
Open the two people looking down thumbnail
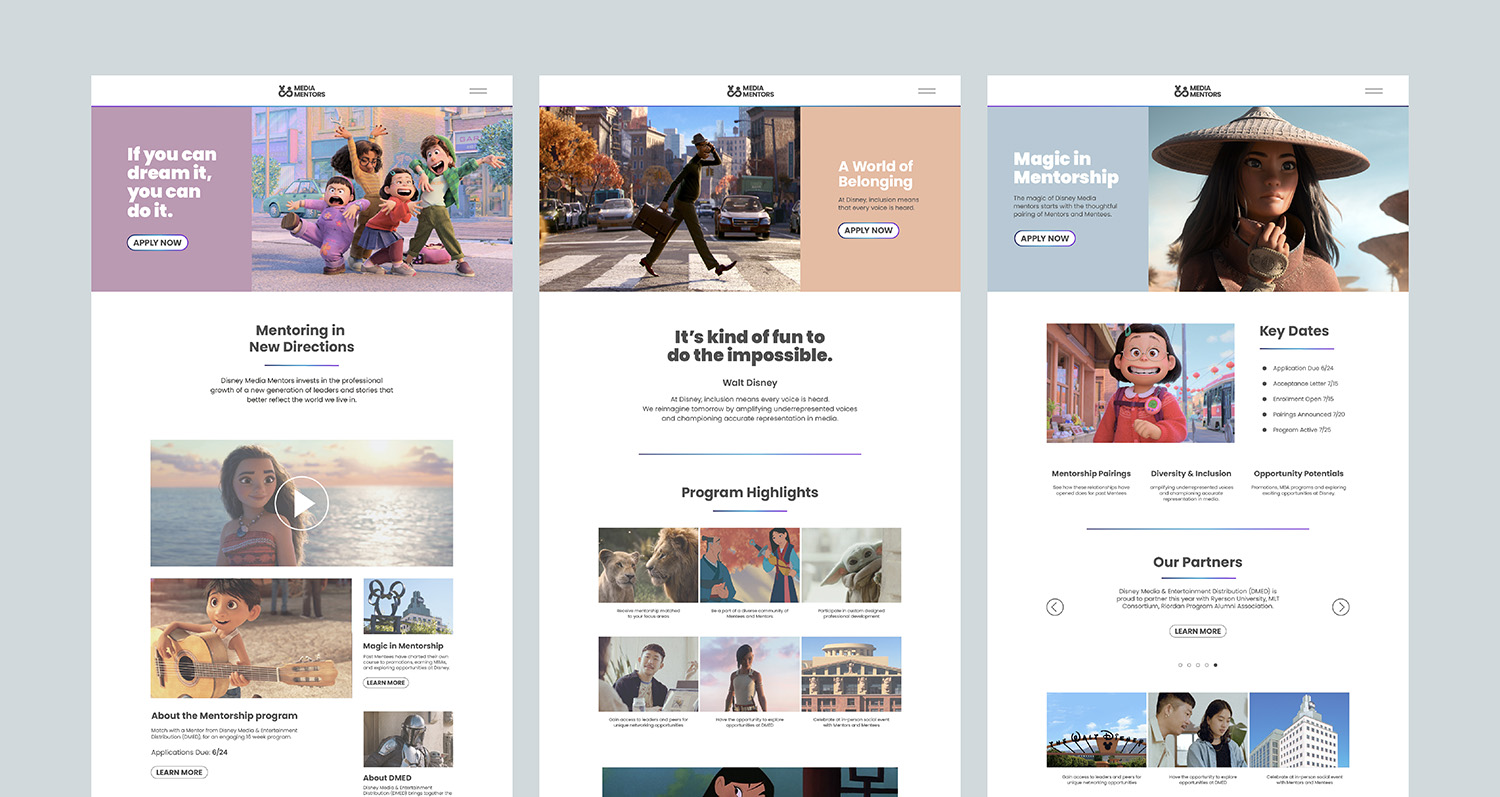tap(1198, 730)
